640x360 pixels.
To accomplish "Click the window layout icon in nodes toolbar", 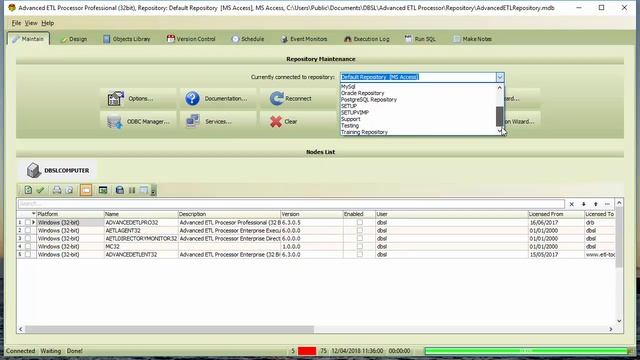I will tap(144, 190).
